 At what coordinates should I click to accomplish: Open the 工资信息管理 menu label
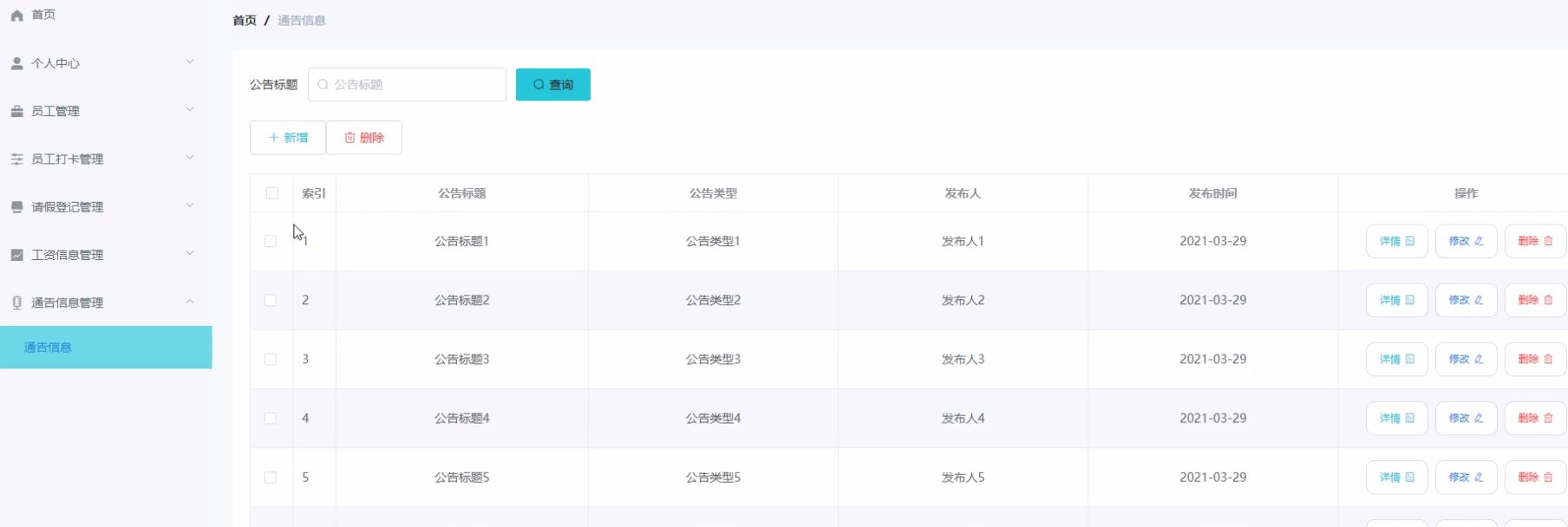coord(68,255)
